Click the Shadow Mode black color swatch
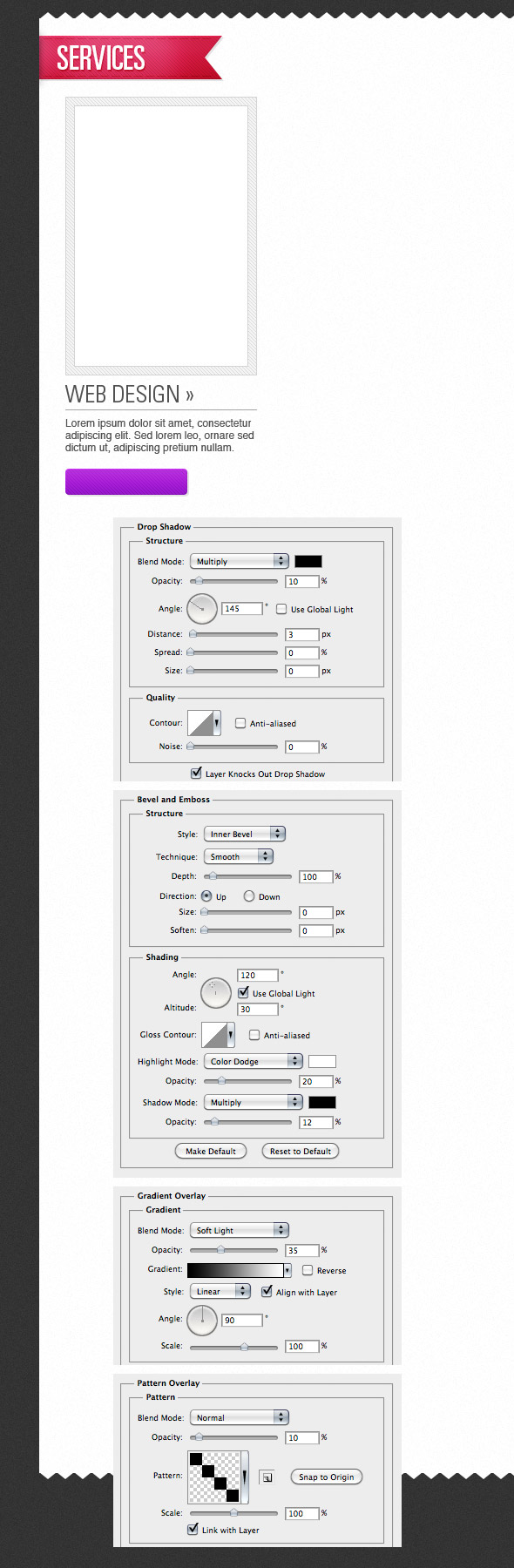The image size is (514, 1568). click(x=322, y=1102)
